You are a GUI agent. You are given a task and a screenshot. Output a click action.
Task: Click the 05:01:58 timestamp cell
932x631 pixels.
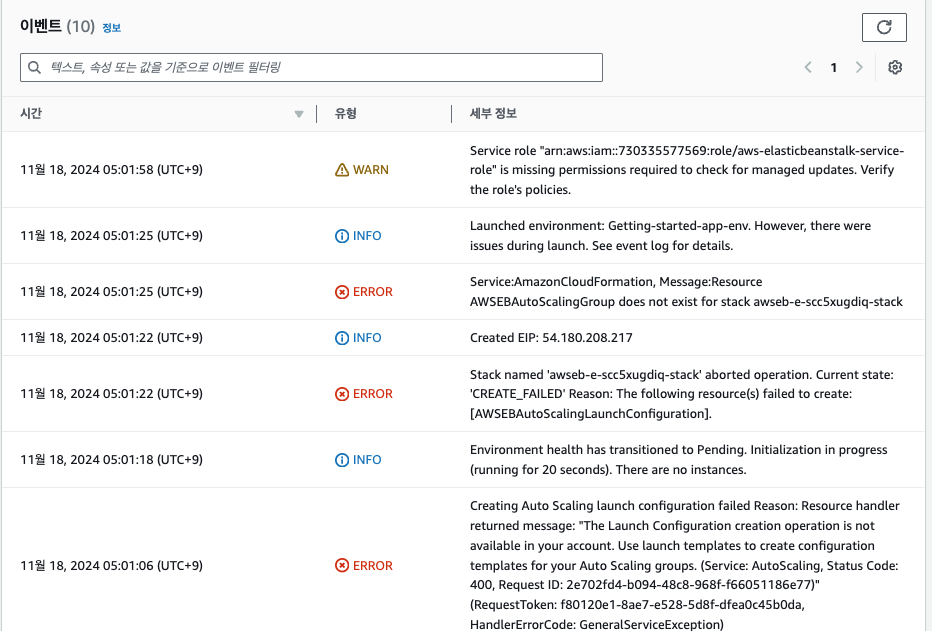tap(111, 170)
